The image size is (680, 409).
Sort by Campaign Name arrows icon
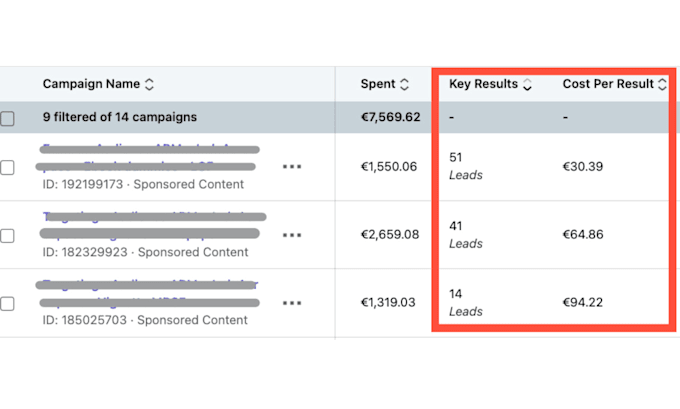tap(149, 84)
